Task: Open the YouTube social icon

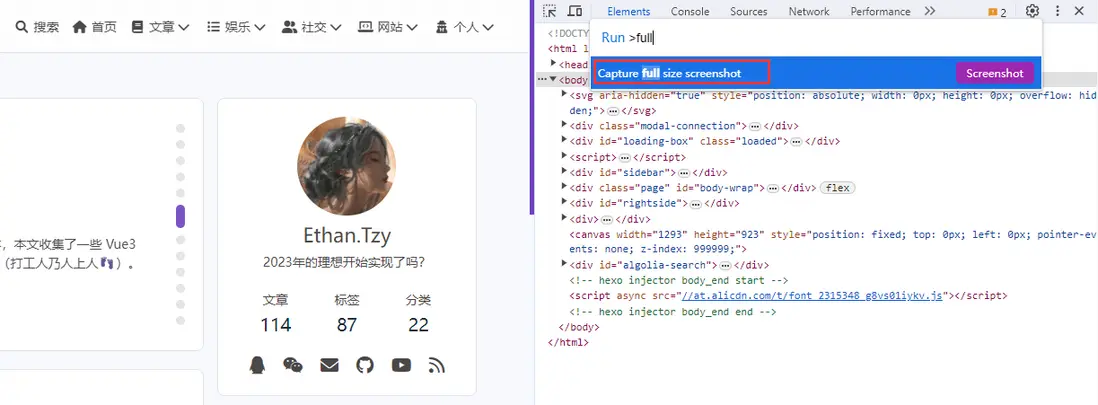Action: (x=401, y=365)
